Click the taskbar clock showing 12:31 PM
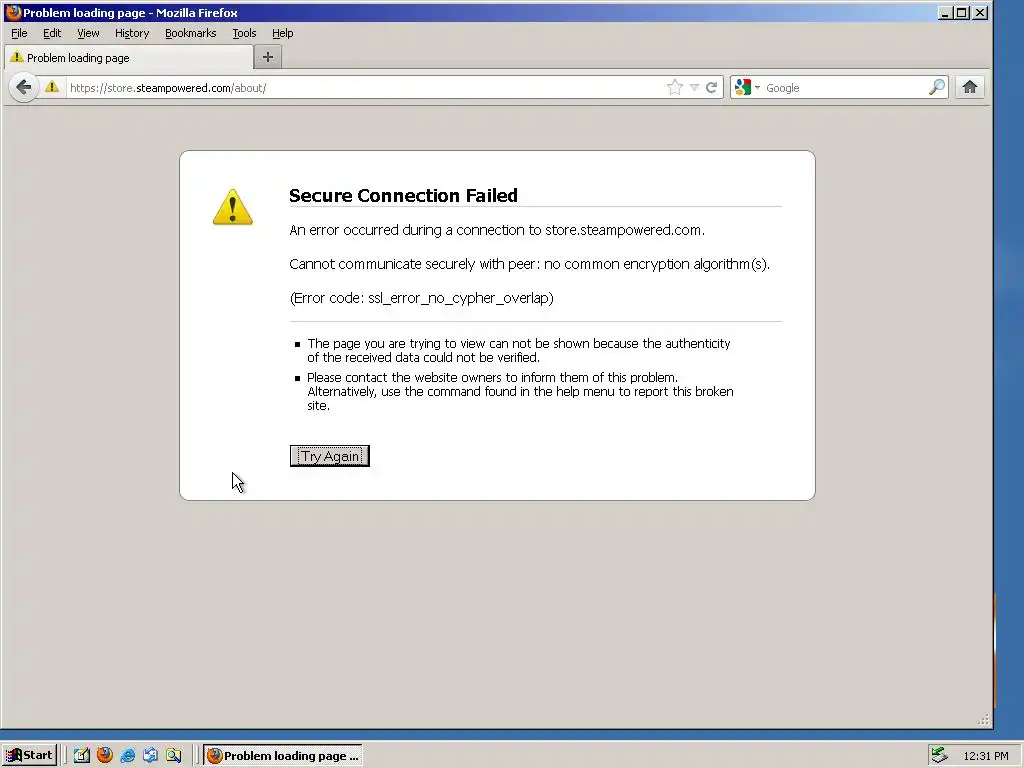Screen dimensions: 1024x768 pyautogui.click(x=985, y=756)
